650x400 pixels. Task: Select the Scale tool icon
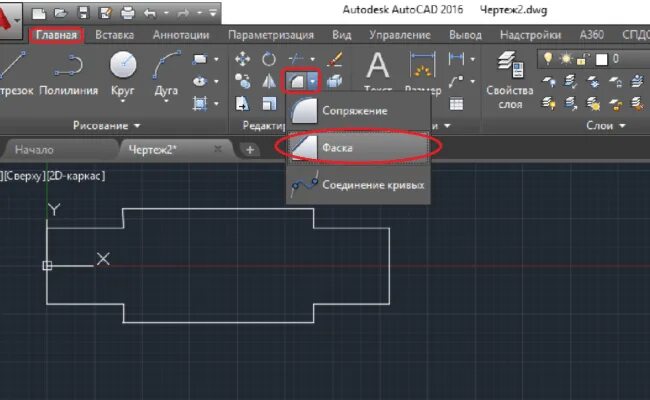(269, 104)
